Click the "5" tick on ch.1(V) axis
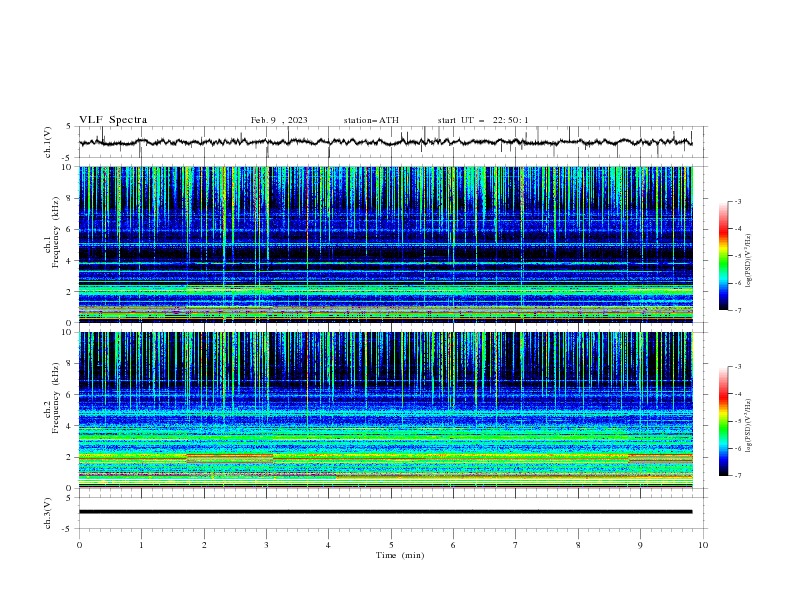The height and width of the screenshot is (612, 792). pos(69,126)
